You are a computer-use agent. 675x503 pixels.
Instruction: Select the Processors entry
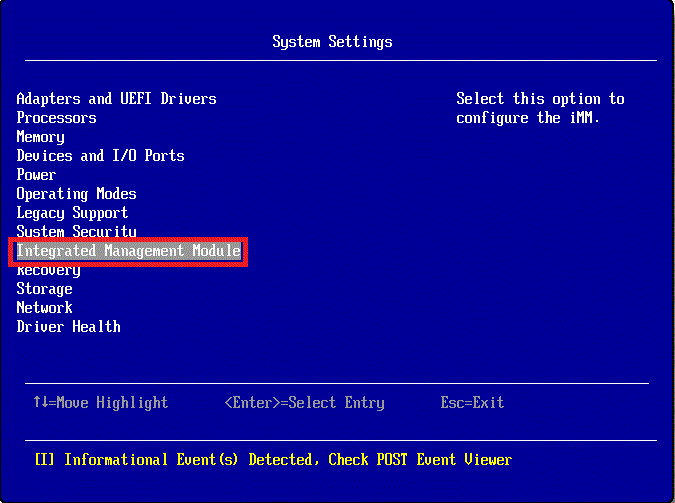[x=56, y=118]
